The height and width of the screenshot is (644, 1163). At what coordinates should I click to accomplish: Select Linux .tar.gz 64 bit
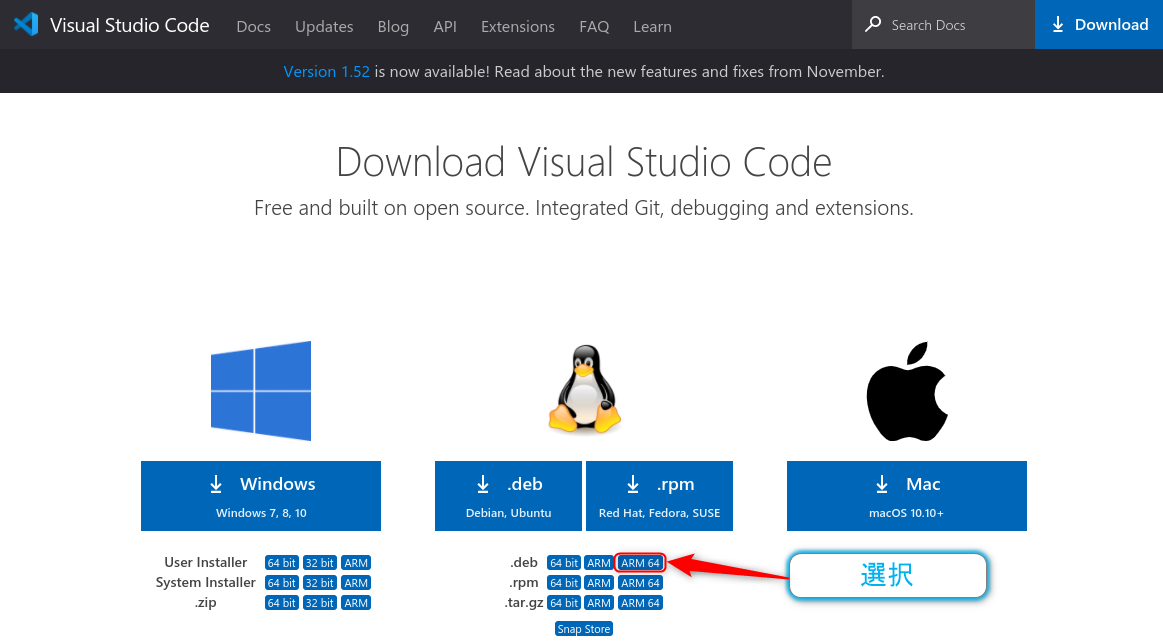(564, 602)
